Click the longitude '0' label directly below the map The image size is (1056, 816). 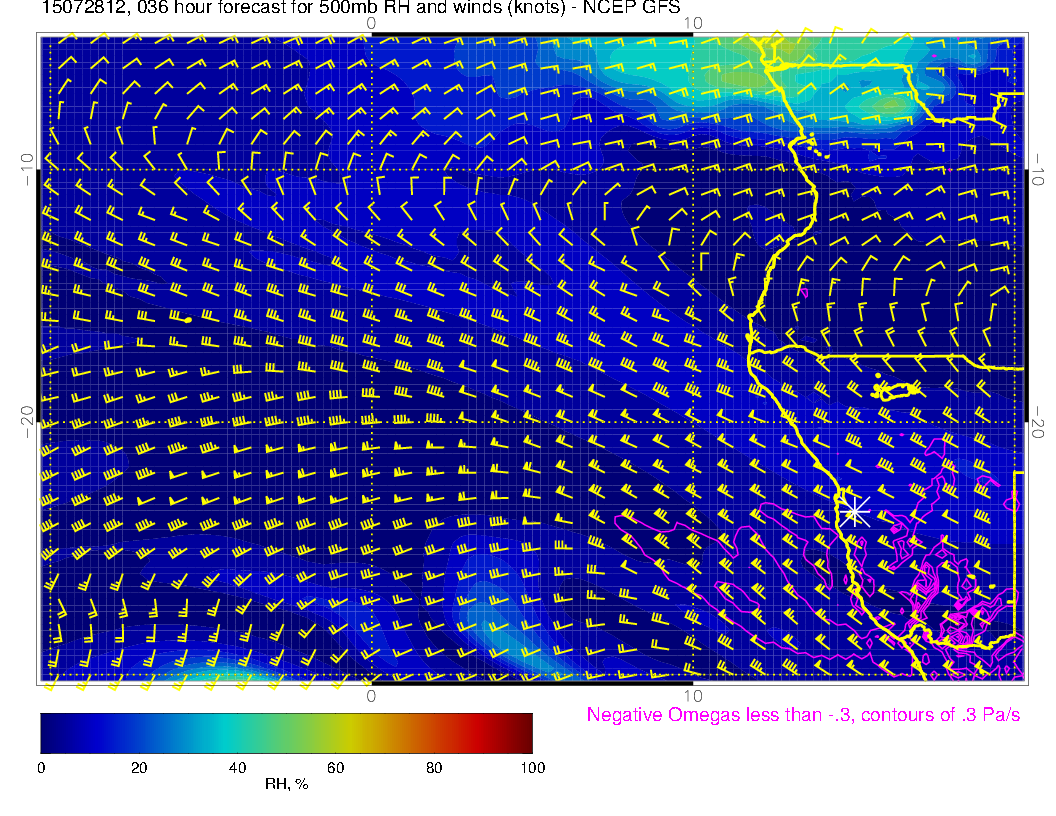371,695
